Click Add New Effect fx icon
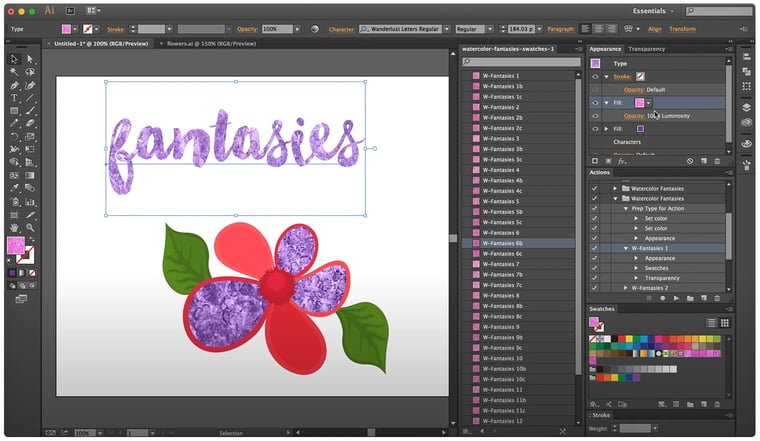760x441 pixels. [x=622, y=160]
